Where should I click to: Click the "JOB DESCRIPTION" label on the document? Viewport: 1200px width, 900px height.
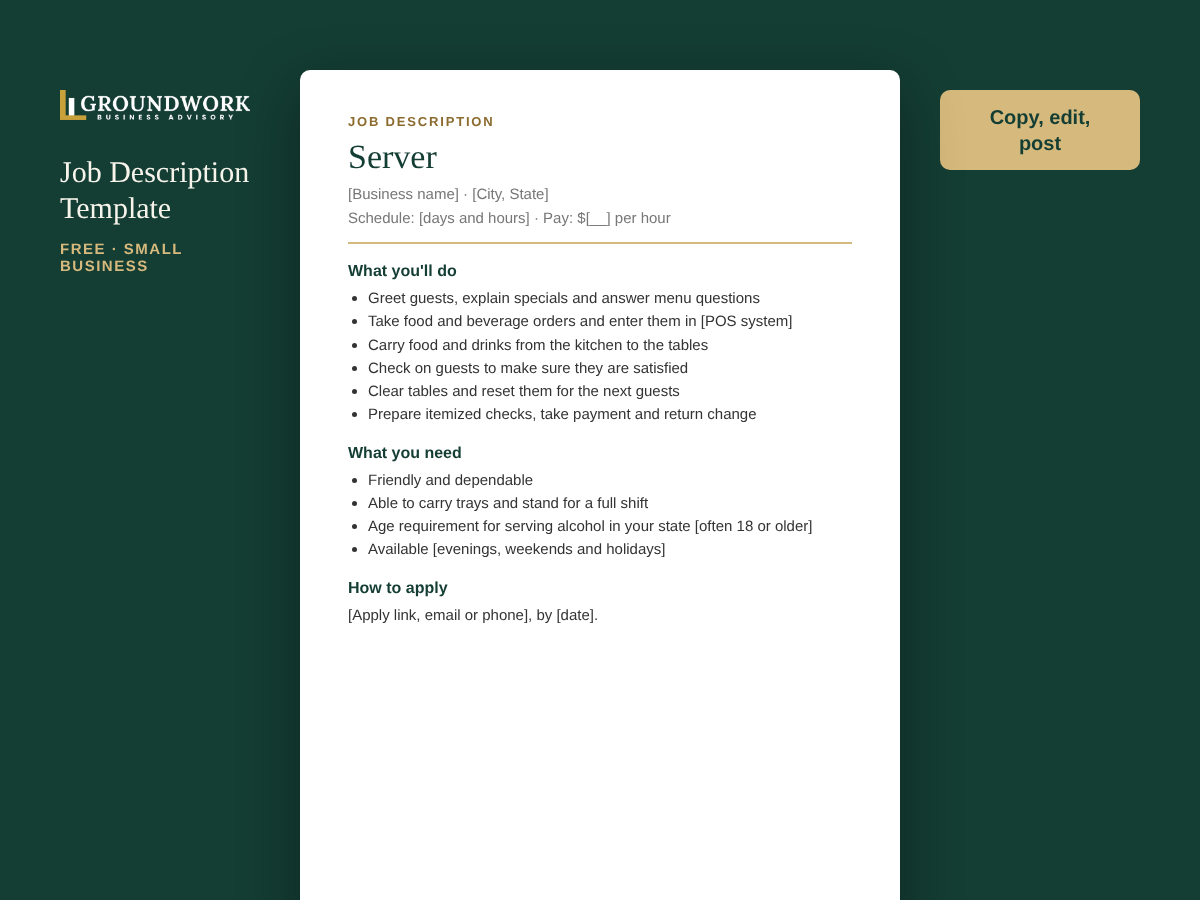click(x=421, y=121)
